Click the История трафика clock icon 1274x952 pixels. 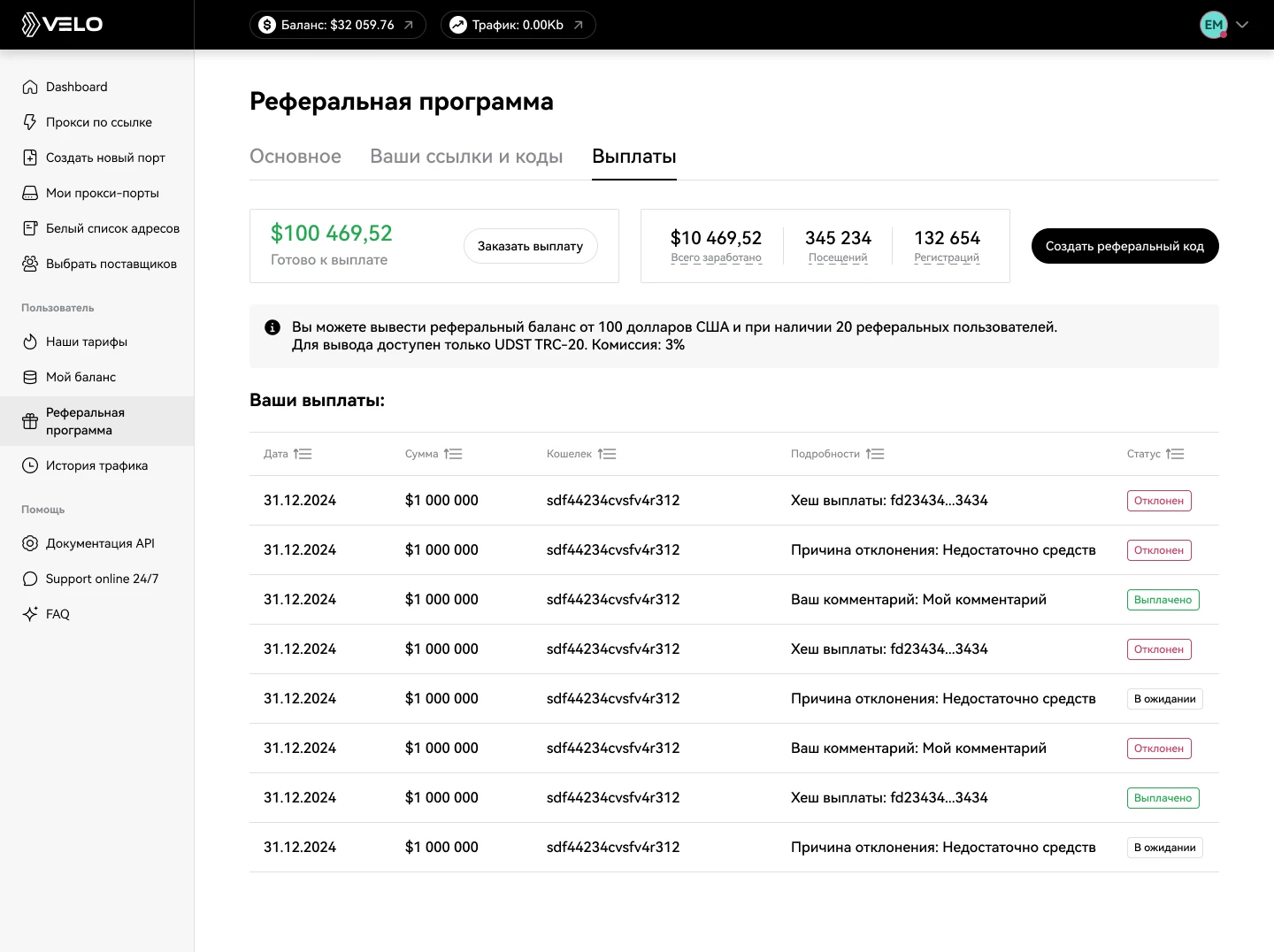(x=30, y=465)
